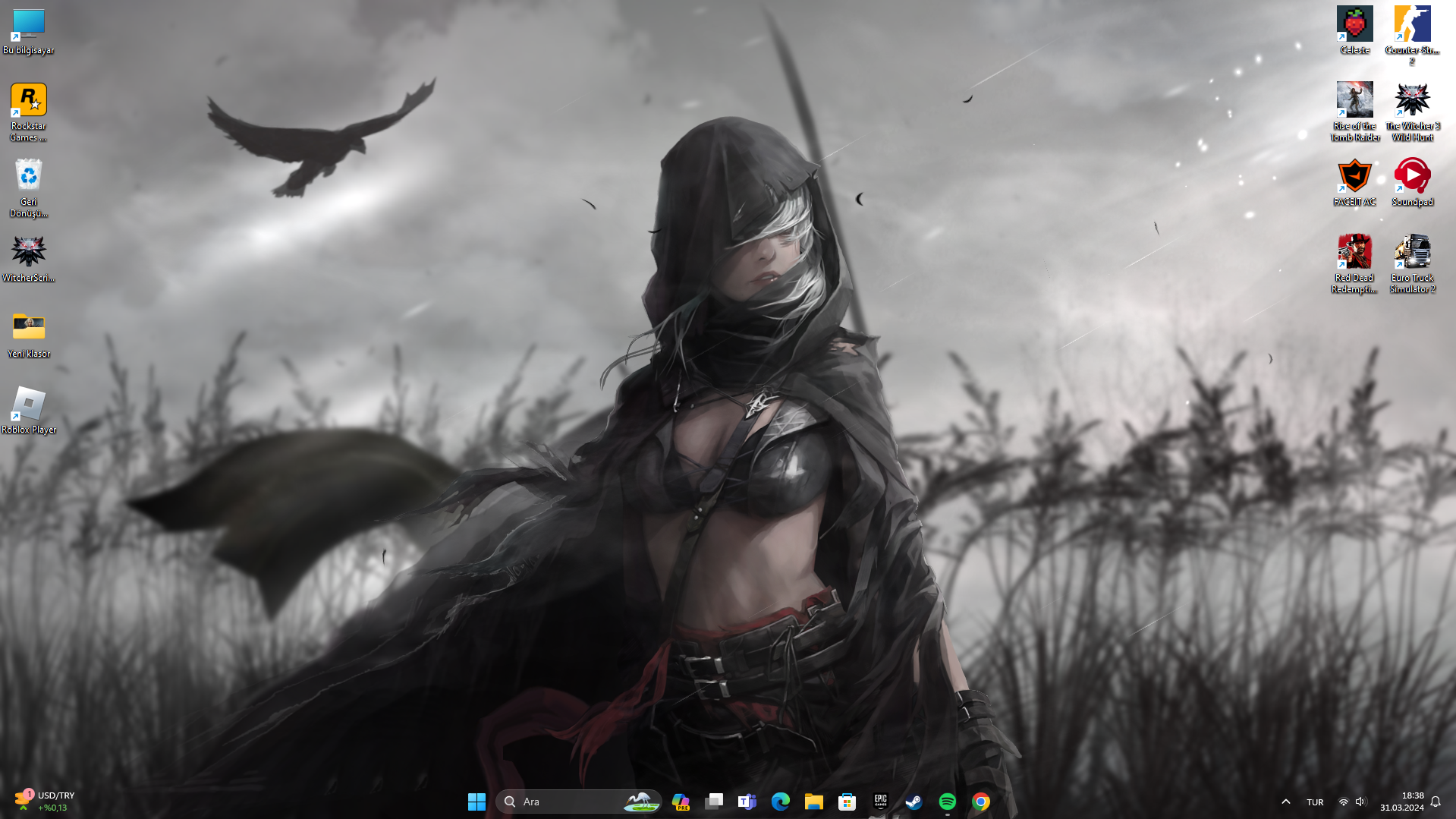This screenshot has width=1456, height=819.
Task: Open the notification bell in tray
Action: coord(1436,802)
